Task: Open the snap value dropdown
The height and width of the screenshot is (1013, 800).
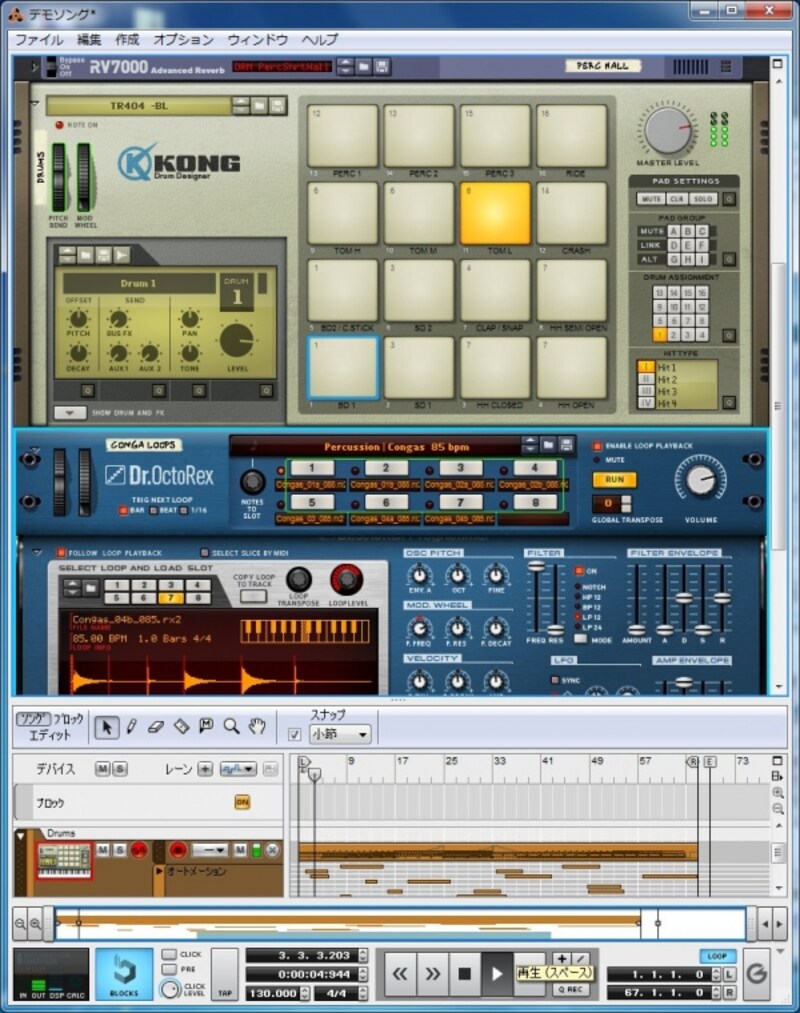Action: point(340,735)
